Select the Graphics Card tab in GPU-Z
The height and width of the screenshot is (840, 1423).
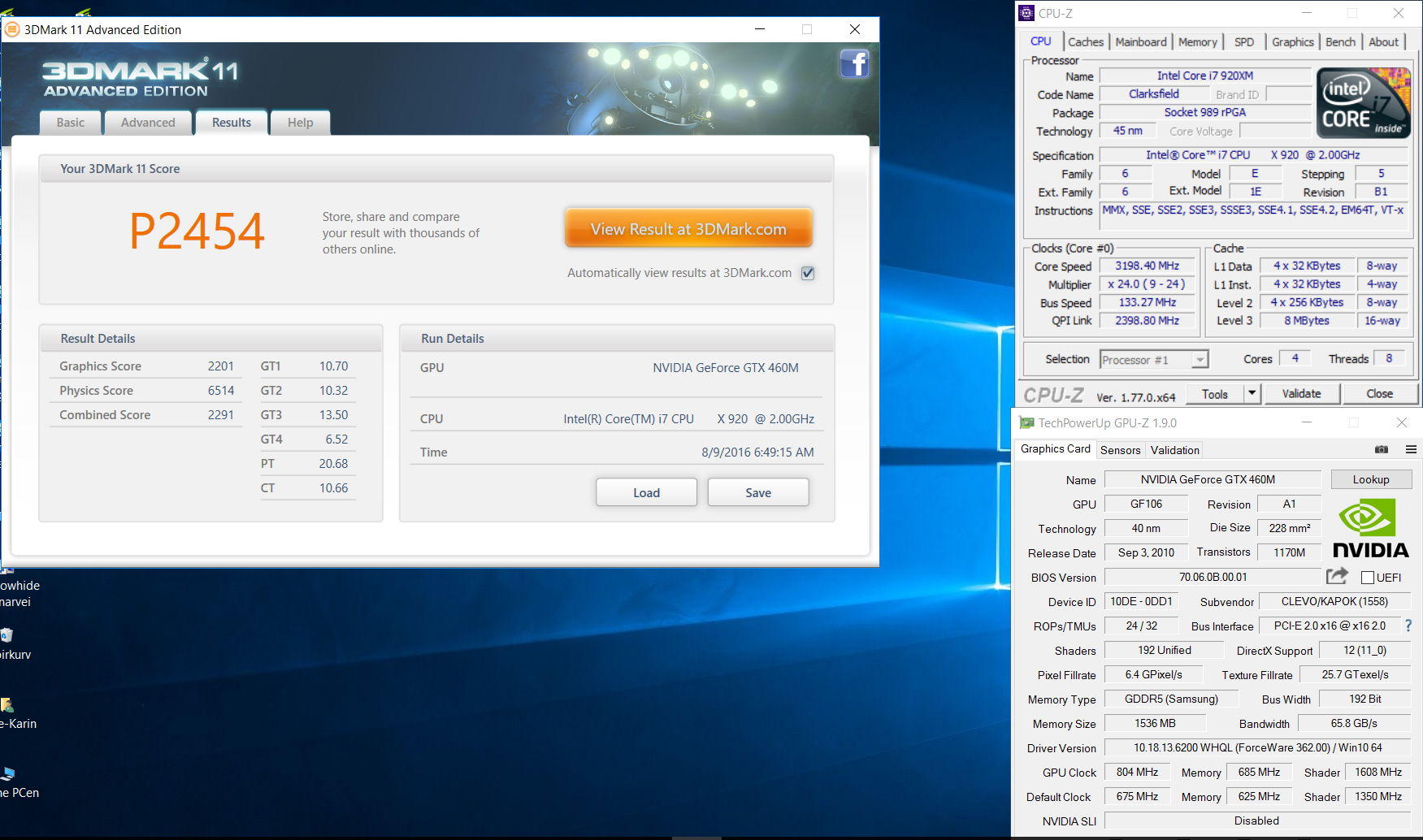(1056, 448)
